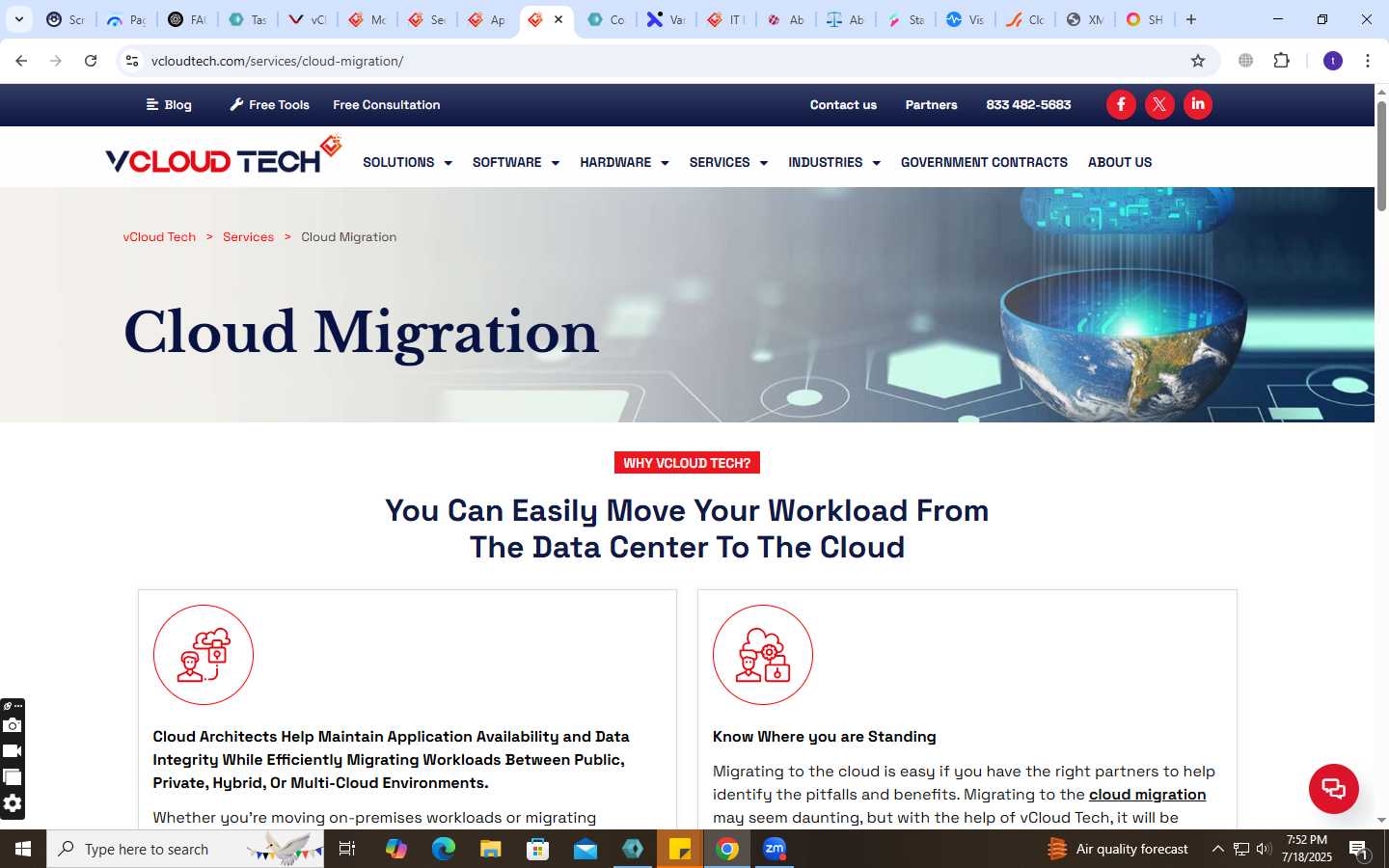Open the Facebook social icon
This screenshot has height=868, width=1389.
click(x=1121, y=104)
